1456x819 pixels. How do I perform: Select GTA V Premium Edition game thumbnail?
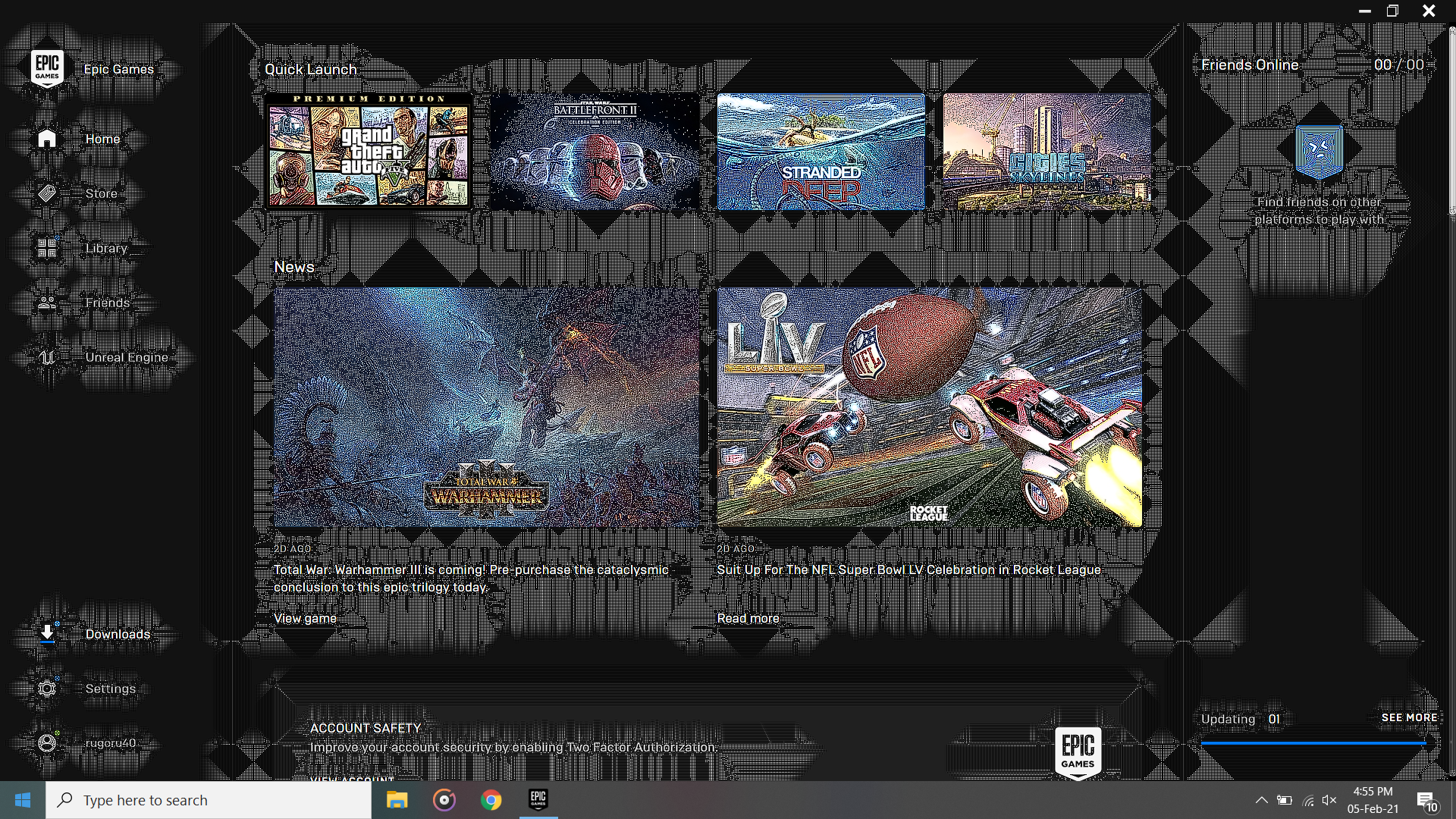[x=368, y=149]
